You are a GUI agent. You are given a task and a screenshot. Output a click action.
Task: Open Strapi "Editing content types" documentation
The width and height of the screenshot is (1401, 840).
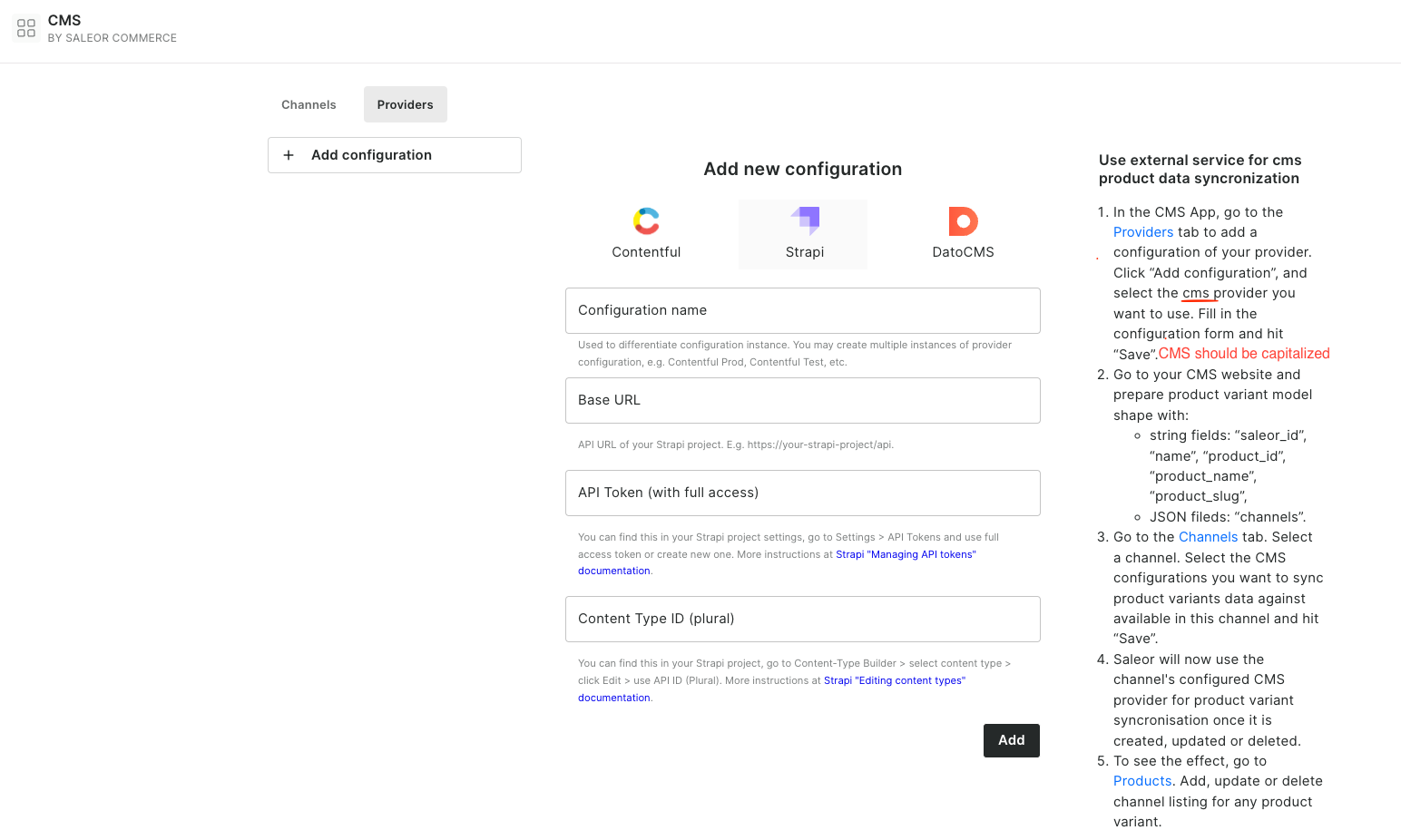click(x=894, y=679)
